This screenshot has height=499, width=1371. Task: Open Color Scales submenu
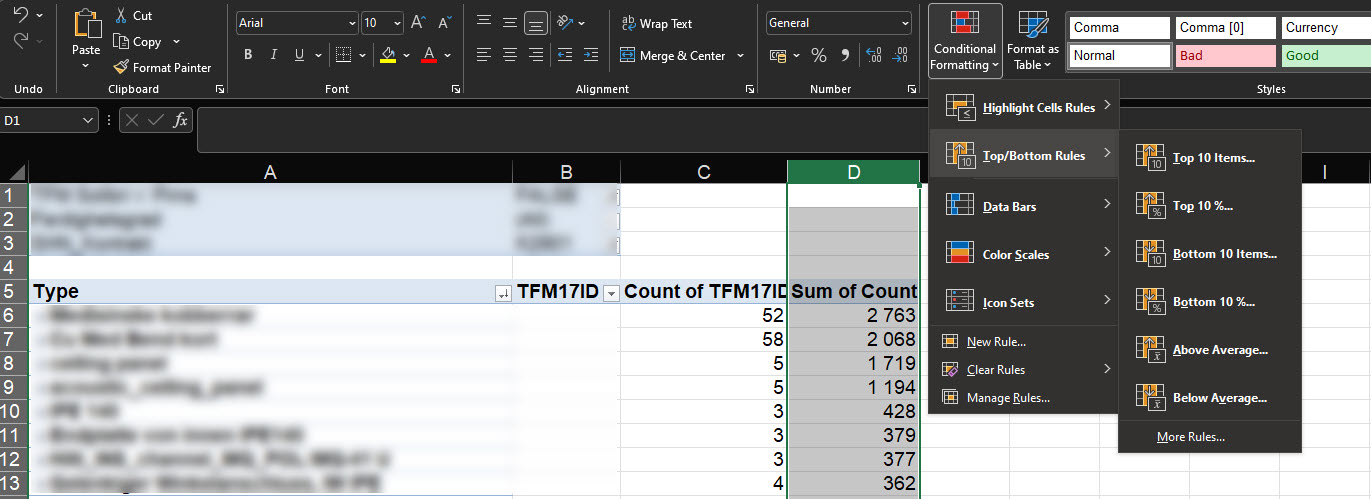point(1024,254)
